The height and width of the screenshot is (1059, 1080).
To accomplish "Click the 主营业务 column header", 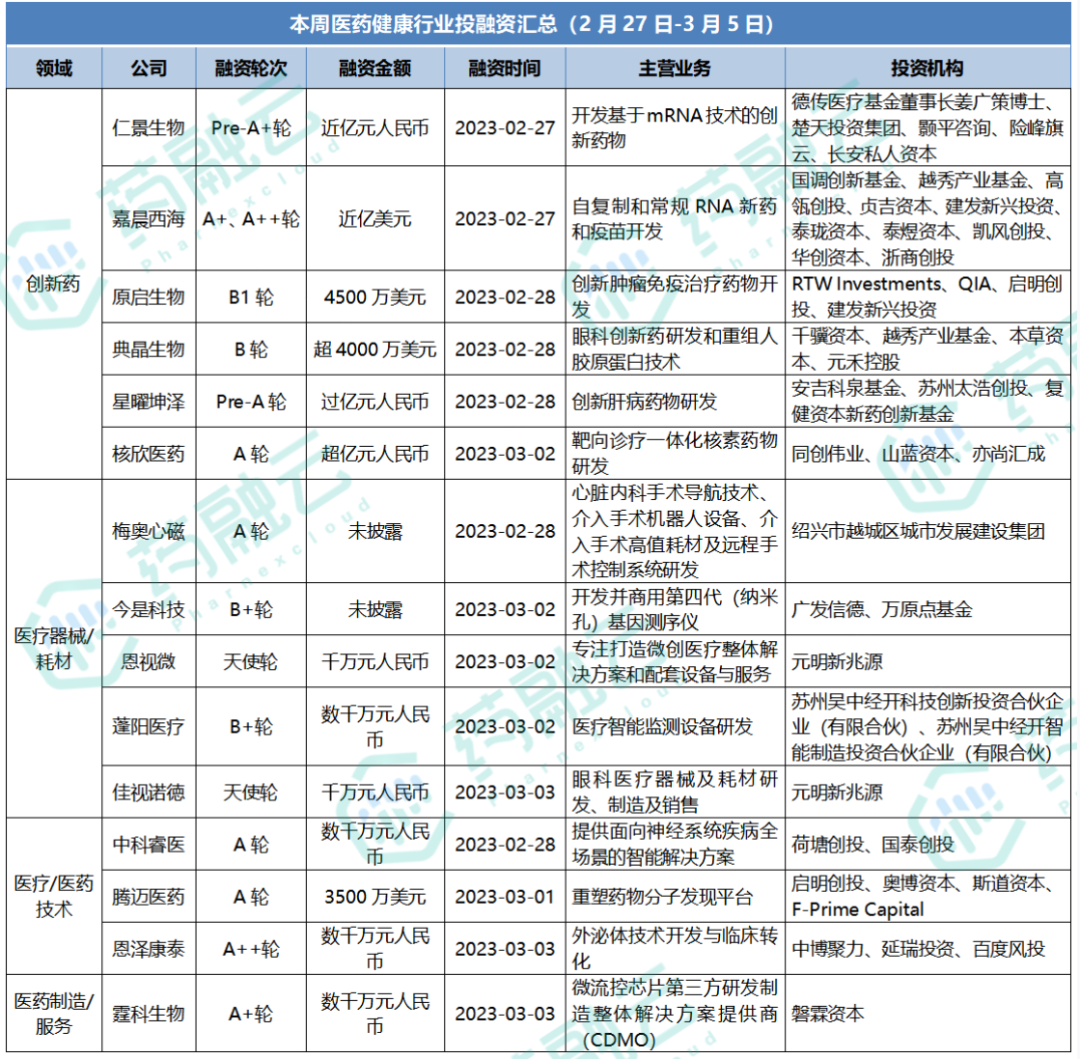I will click(x=674, y=68).
